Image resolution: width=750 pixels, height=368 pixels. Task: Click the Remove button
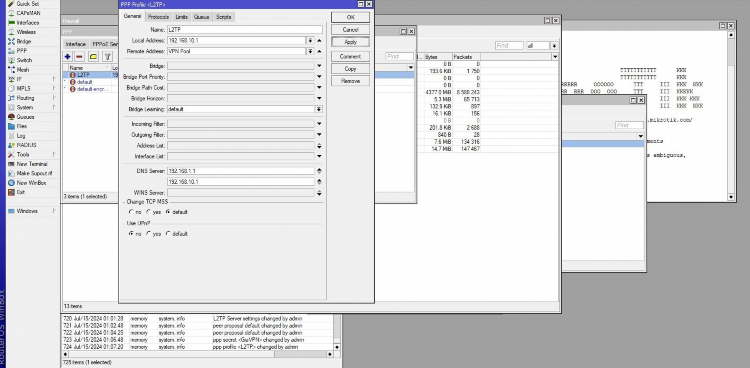pyautogui.click(x=350, y=81)
